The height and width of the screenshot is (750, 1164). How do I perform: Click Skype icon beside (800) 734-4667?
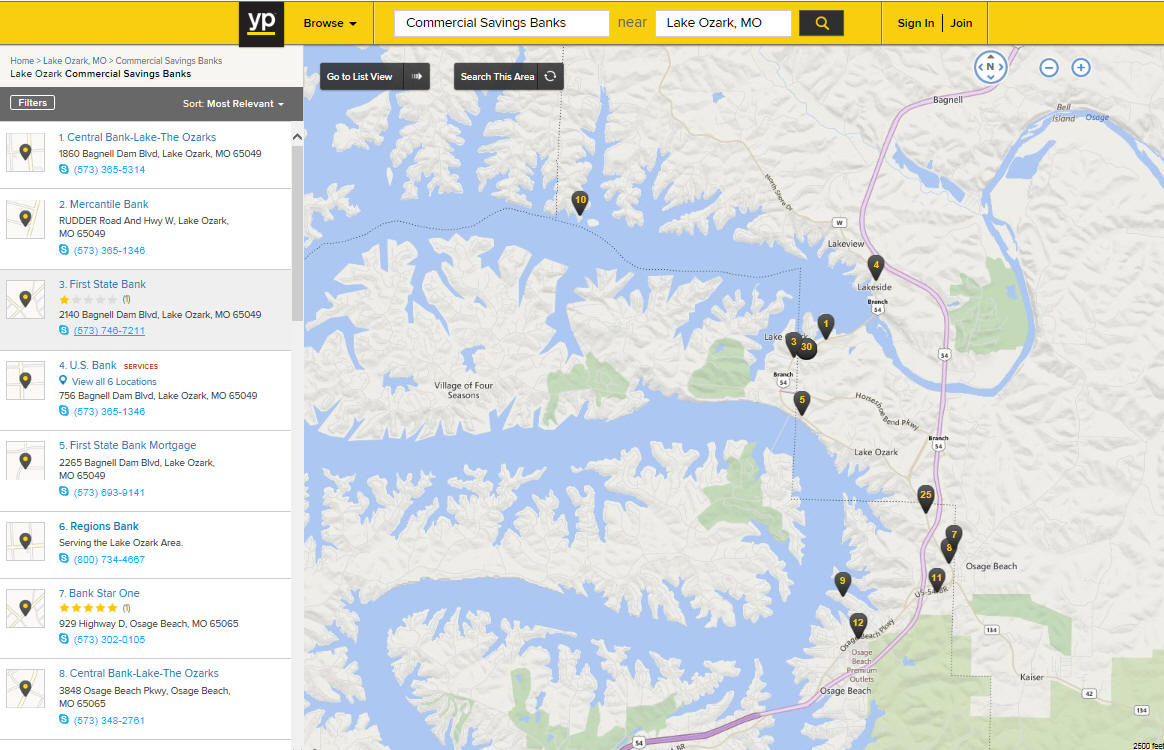[x=64, y=559]
